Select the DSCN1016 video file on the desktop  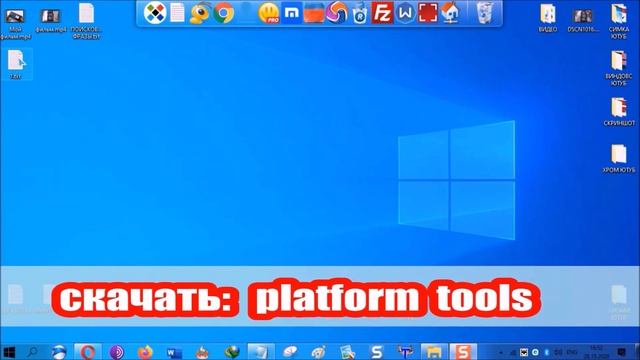pos(583,20)
